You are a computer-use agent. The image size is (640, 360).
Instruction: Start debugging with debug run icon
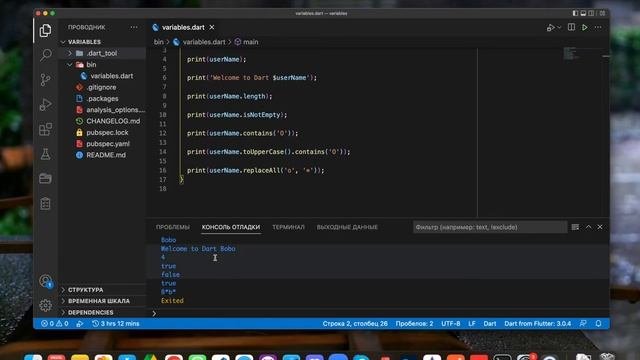click(x=551, y=28)
